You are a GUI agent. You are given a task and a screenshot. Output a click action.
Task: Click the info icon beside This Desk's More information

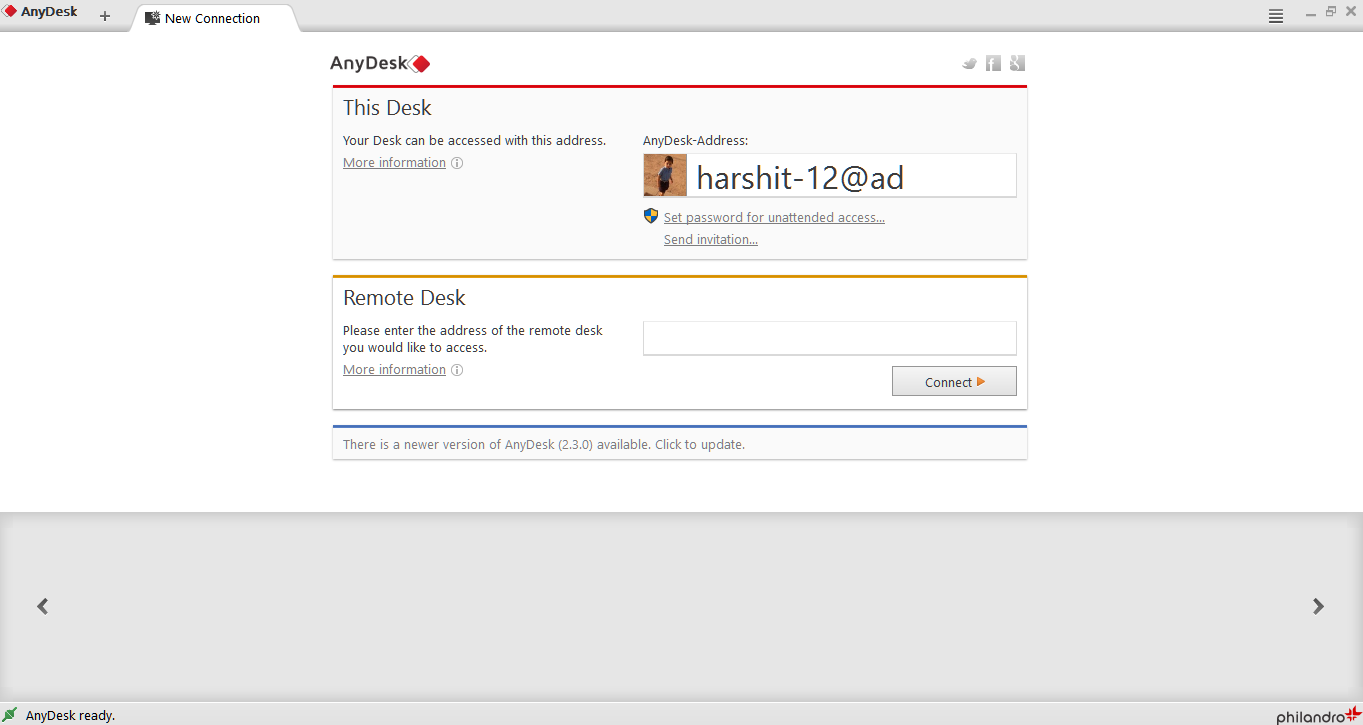[x=457, y=163]
